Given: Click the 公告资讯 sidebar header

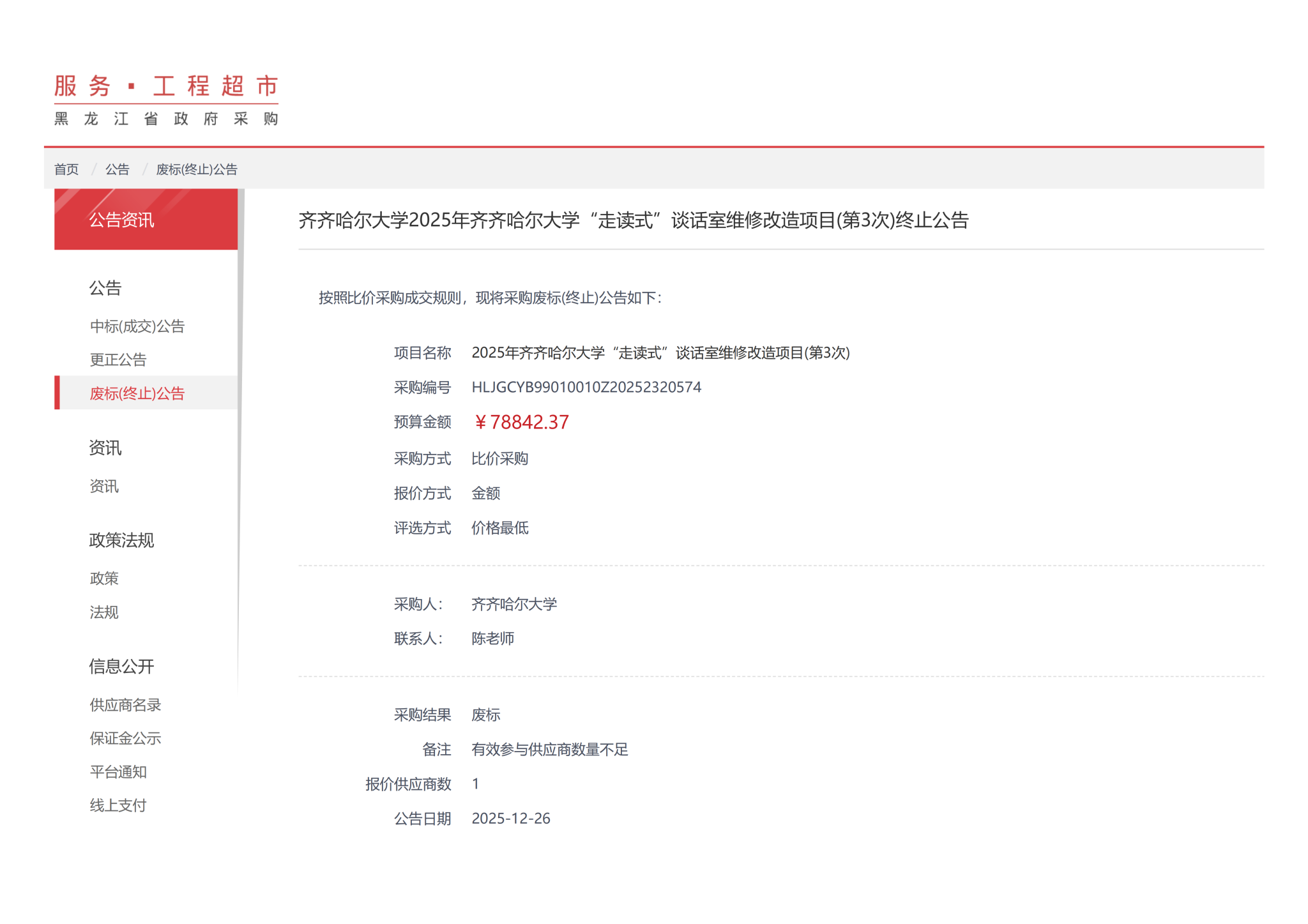Looking at the screenshot, I should coord(121,220).
